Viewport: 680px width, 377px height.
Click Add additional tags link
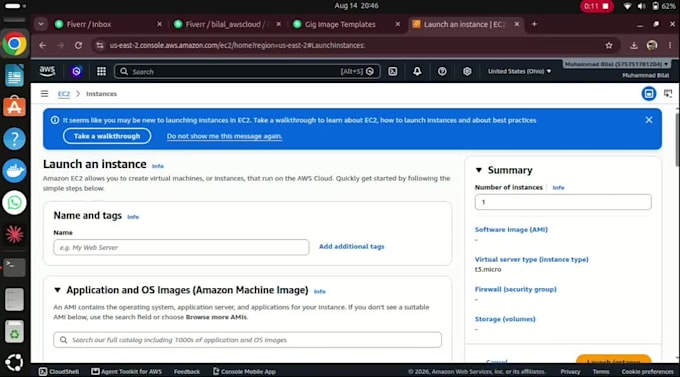tap(351, 246)
